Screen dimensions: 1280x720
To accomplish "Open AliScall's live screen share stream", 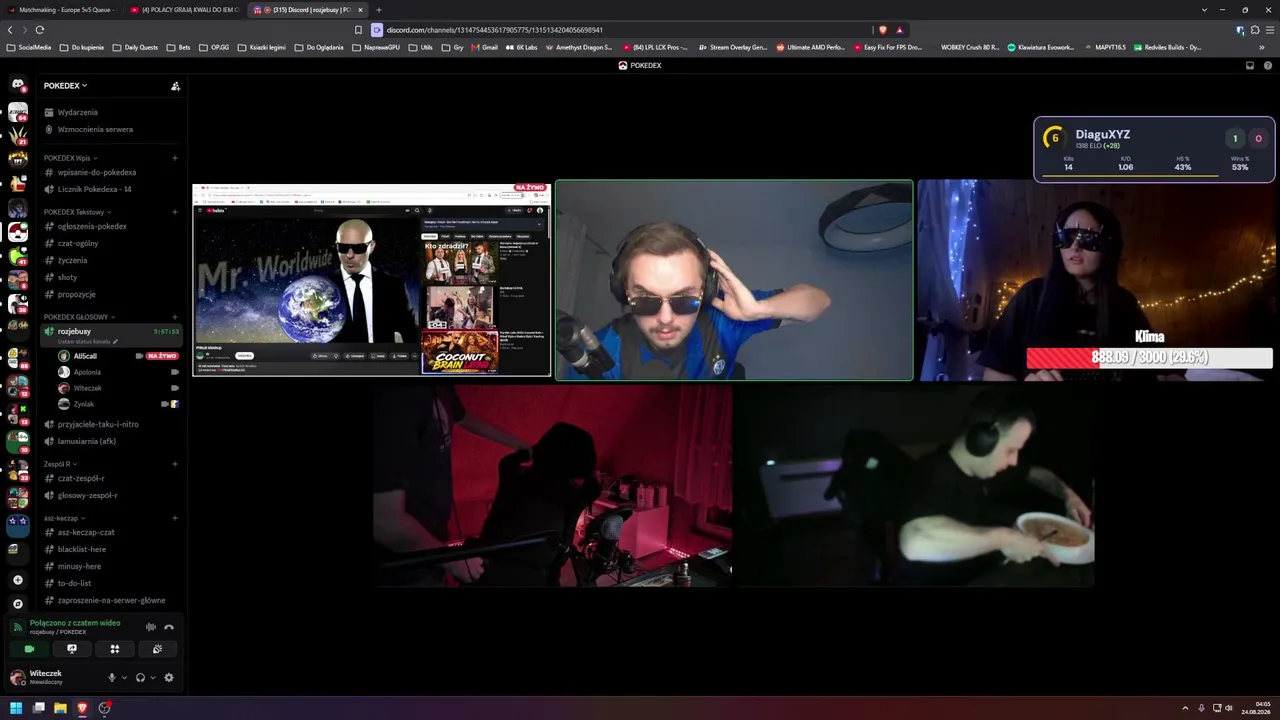I will [x=372, y=279].
